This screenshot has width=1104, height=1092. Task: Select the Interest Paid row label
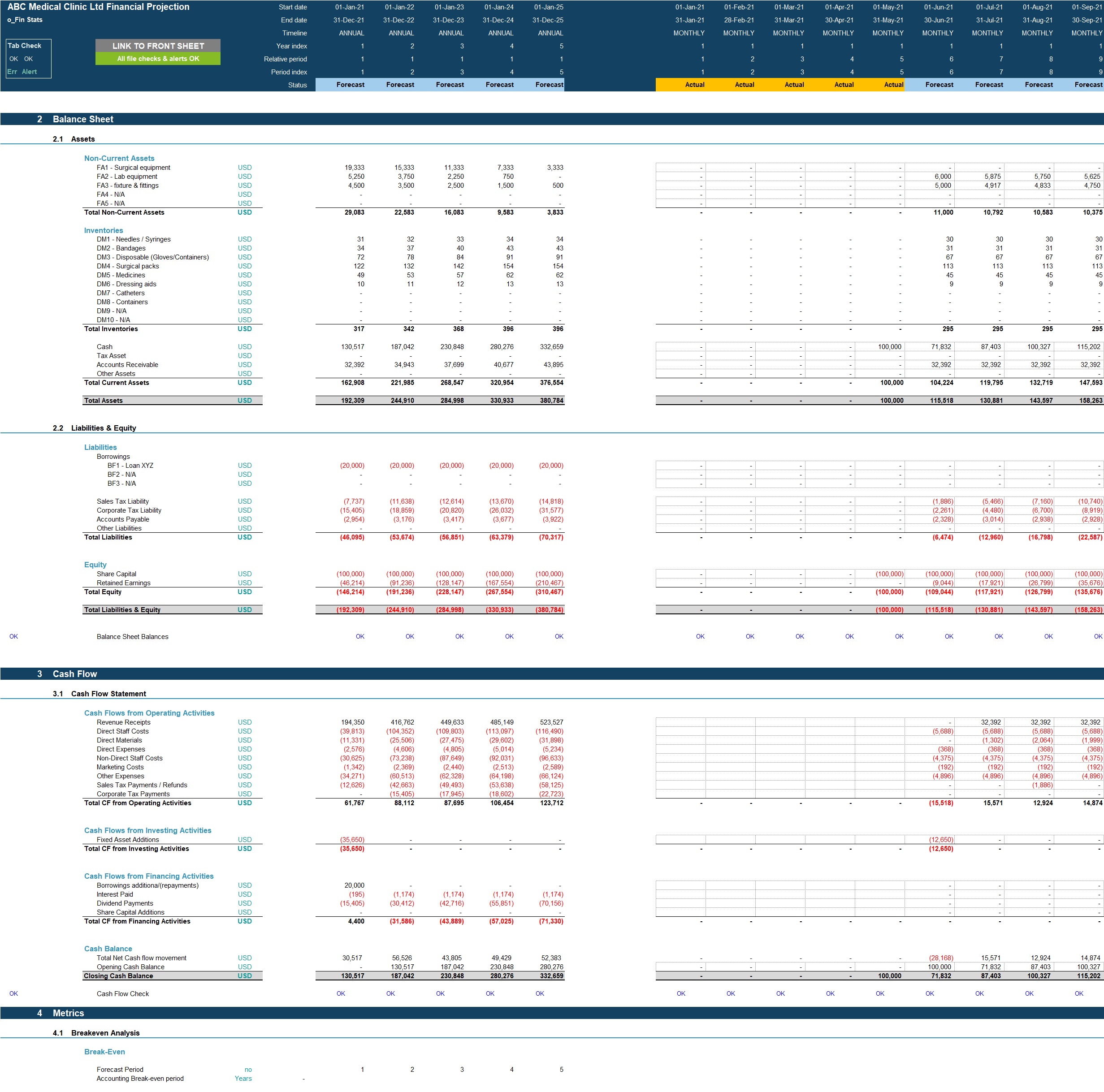(114, 894)
